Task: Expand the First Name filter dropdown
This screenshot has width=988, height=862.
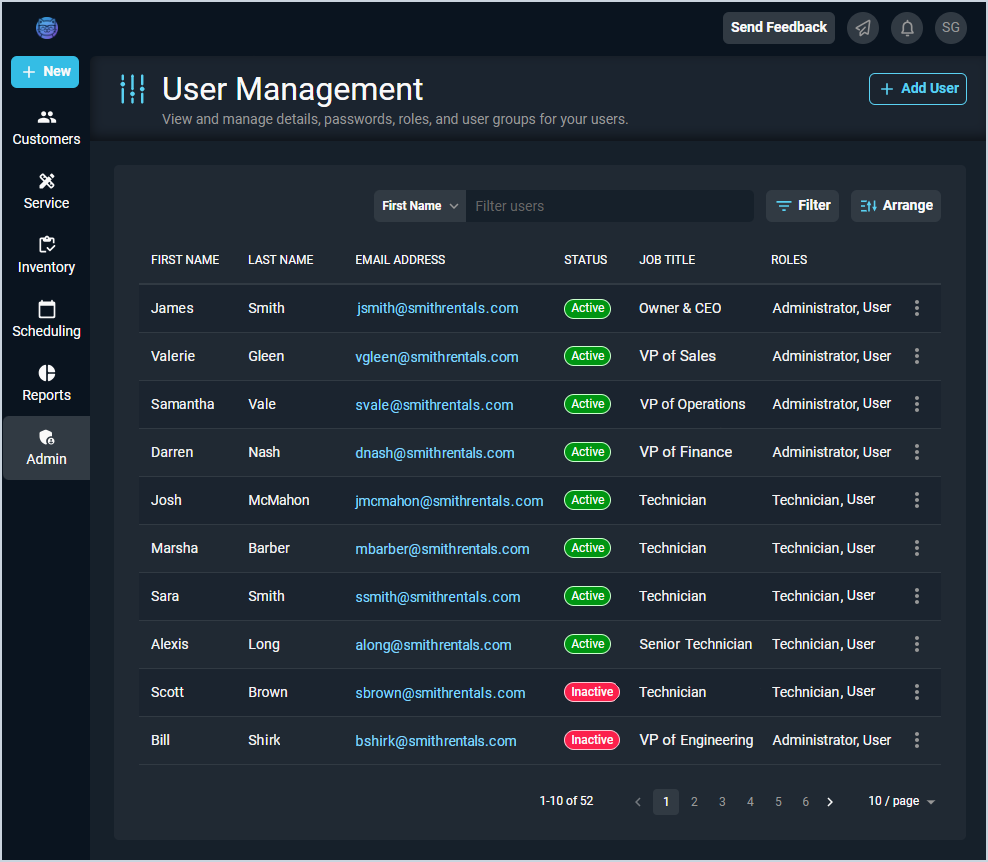Action: tap(420, 206)
